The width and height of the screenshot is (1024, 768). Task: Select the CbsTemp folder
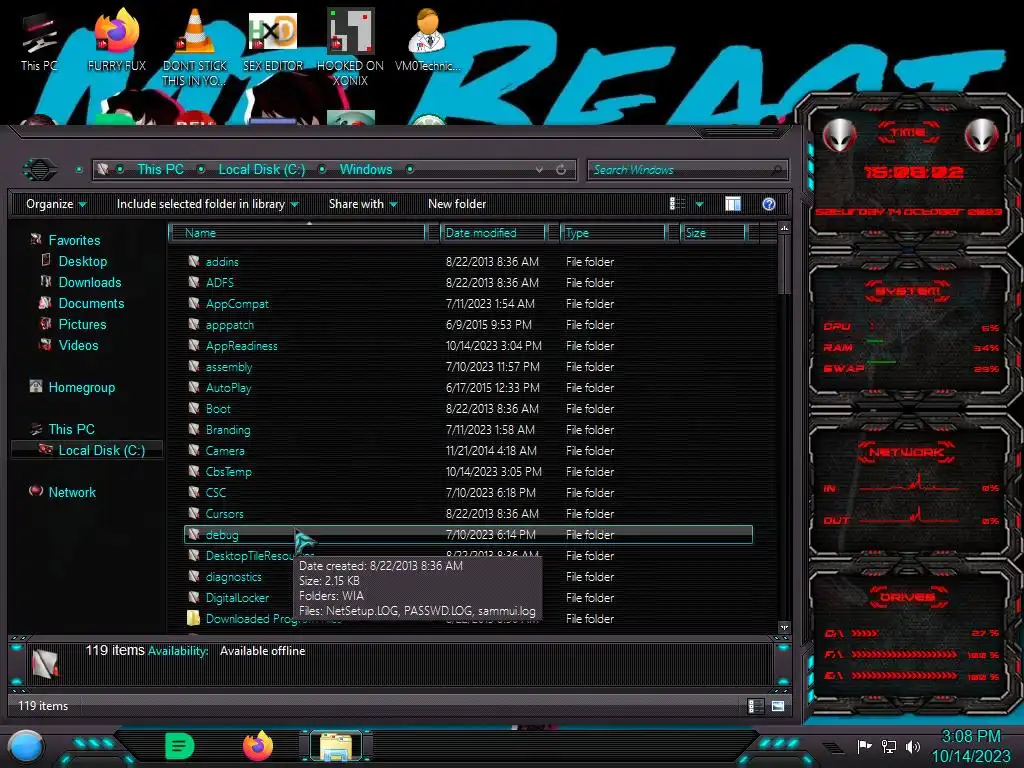229,472
